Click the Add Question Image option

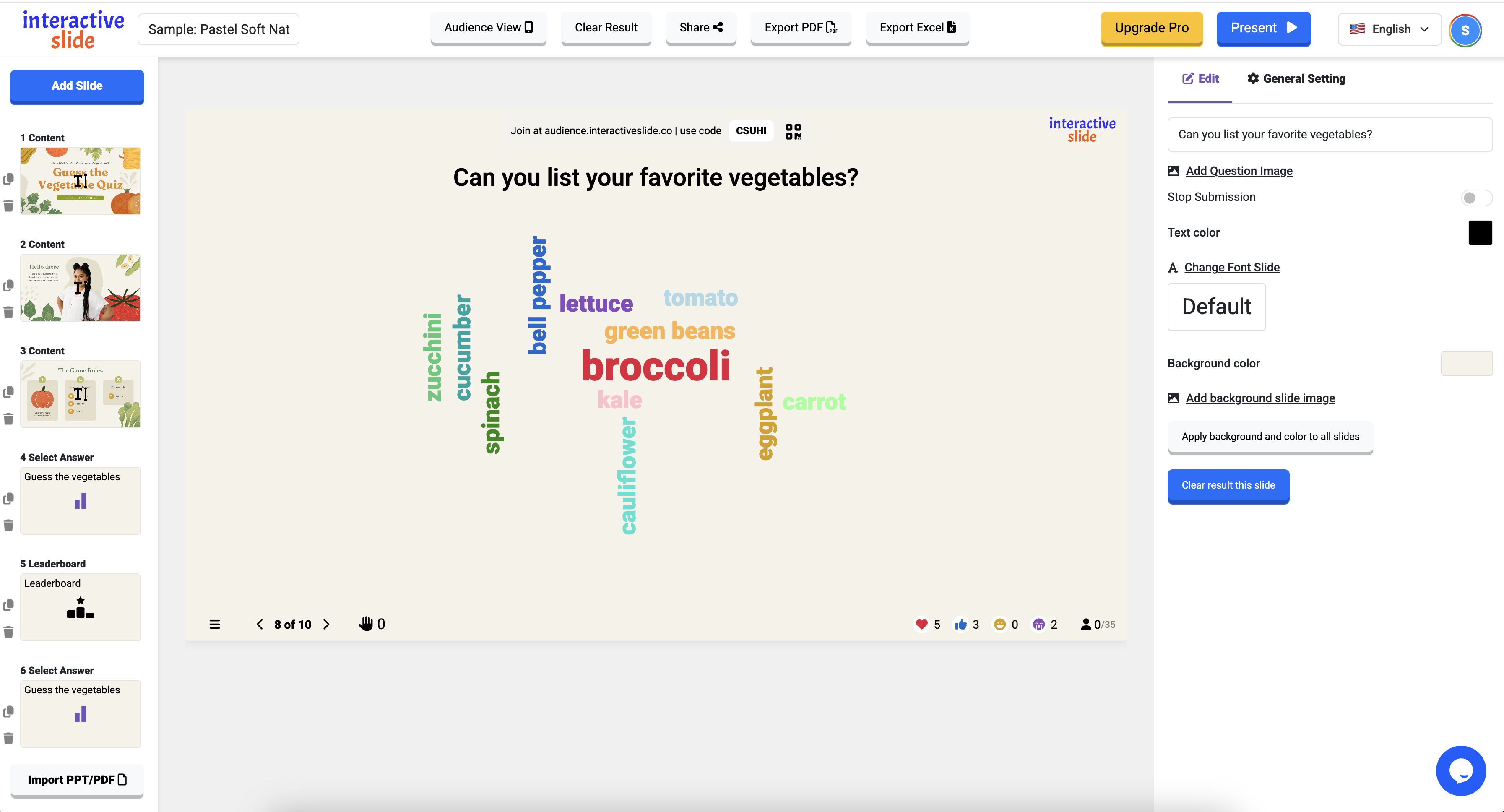click(1239, 170)
